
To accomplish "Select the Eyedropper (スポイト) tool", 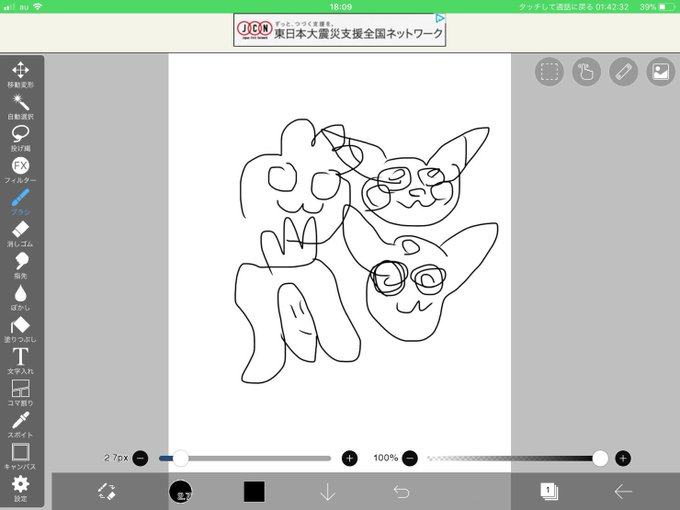I will [x=20, y=425].
